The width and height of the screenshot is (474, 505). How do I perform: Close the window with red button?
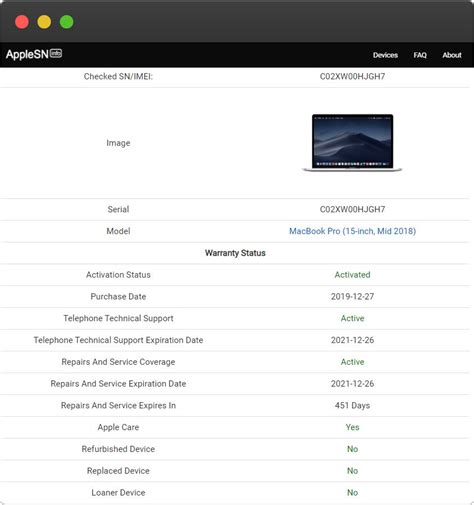pos(22,22)
